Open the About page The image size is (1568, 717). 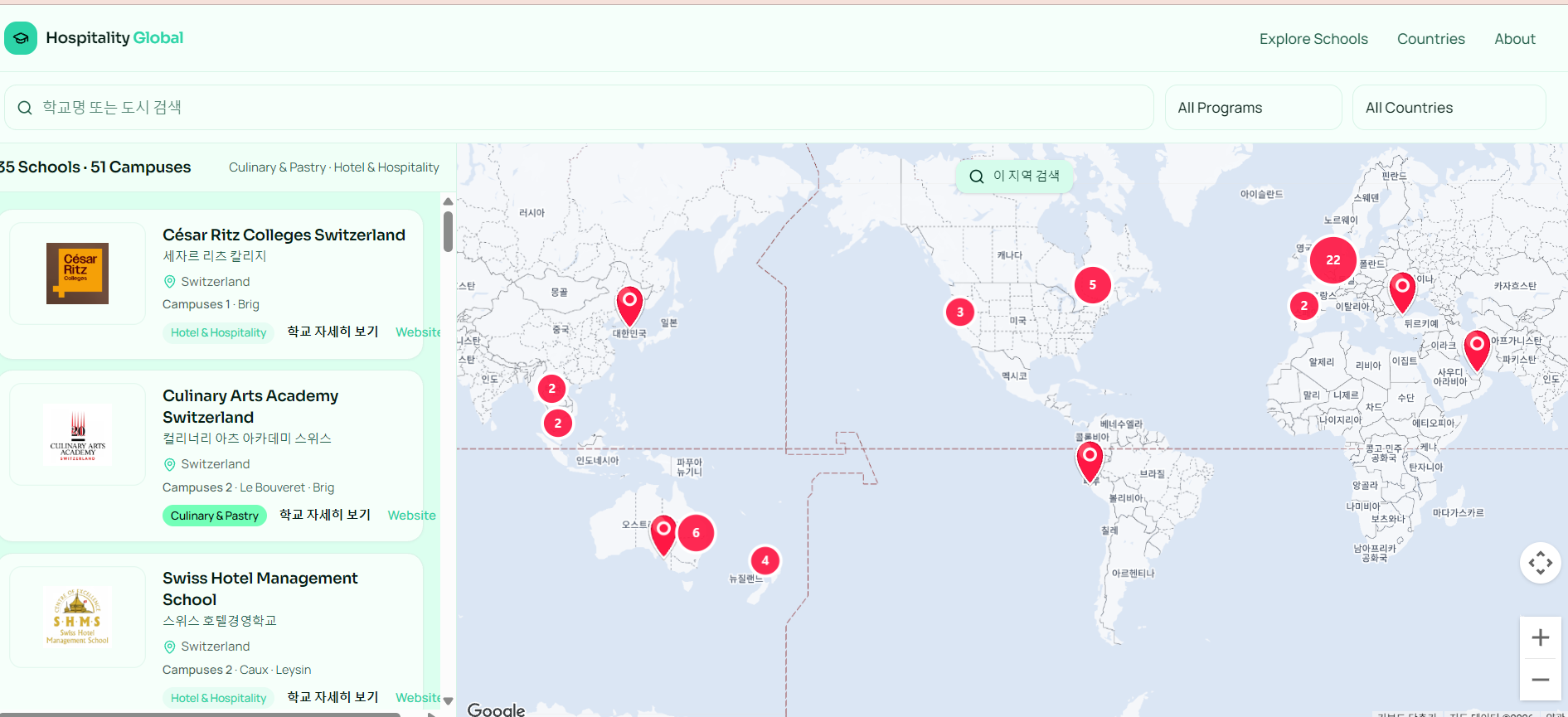click(1514, 39)
